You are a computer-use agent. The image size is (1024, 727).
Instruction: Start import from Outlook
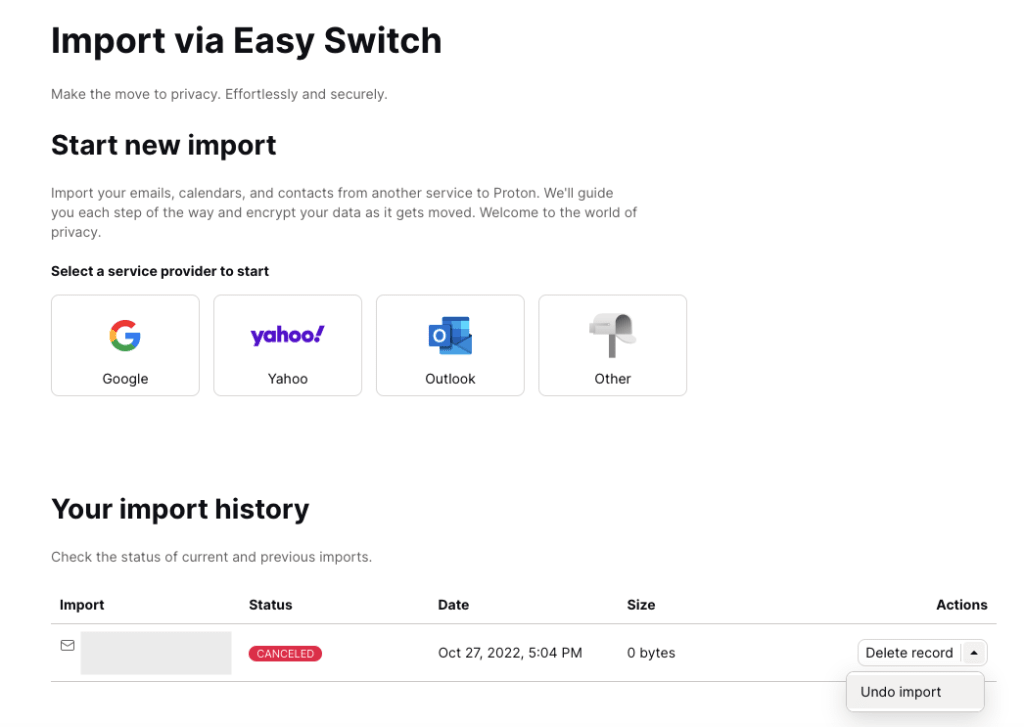(450, 345)
